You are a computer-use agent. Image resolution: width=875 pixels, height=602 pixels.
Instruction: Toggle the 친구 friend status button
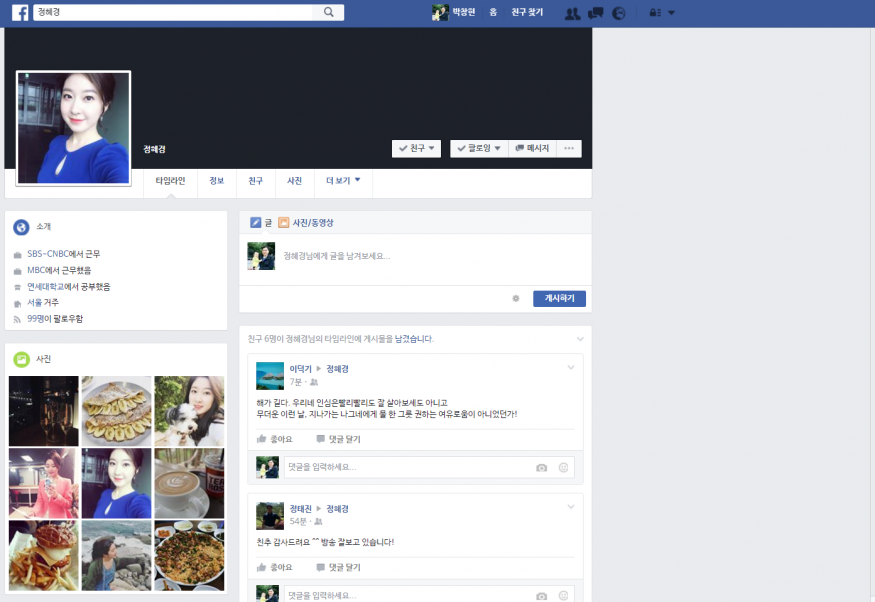416,149
